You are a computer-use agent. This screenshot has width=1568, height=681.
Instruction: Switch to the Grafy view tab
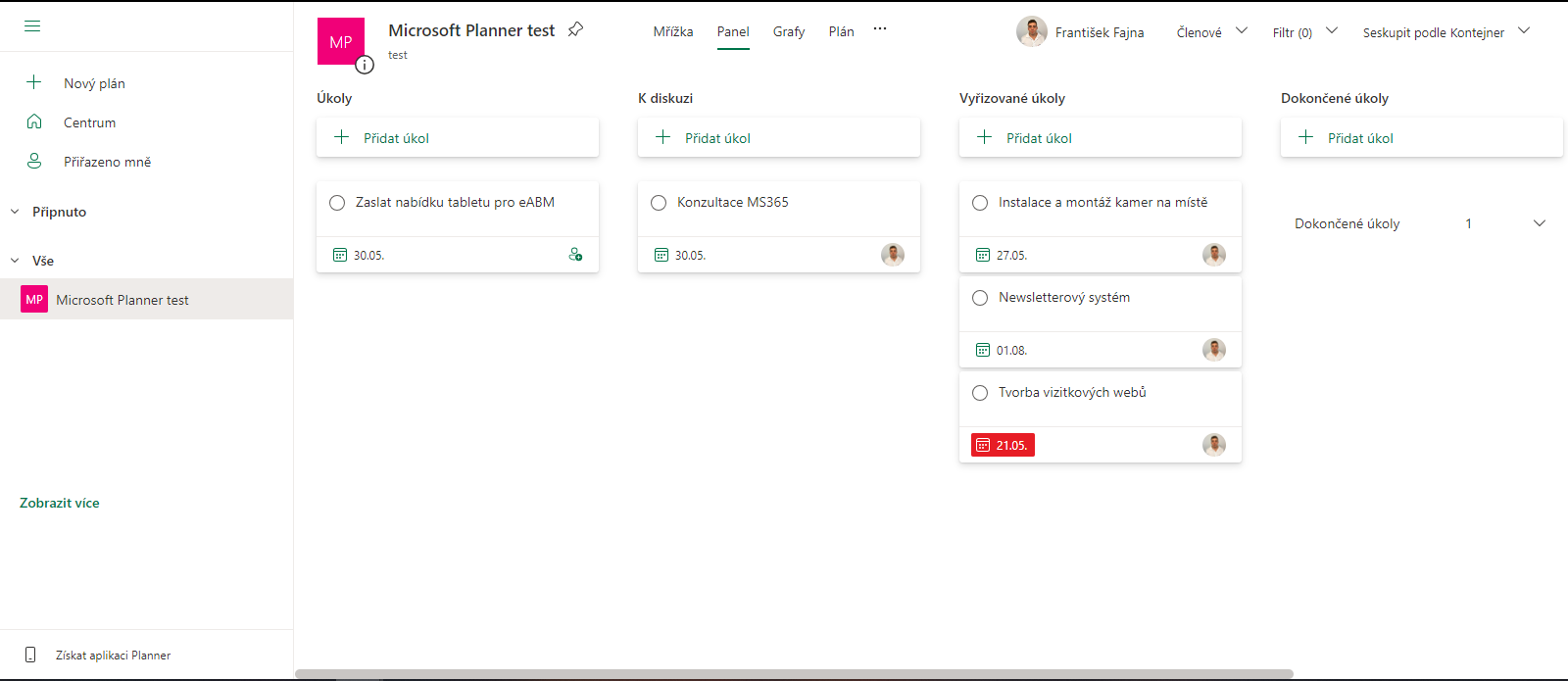pos(789,31)
